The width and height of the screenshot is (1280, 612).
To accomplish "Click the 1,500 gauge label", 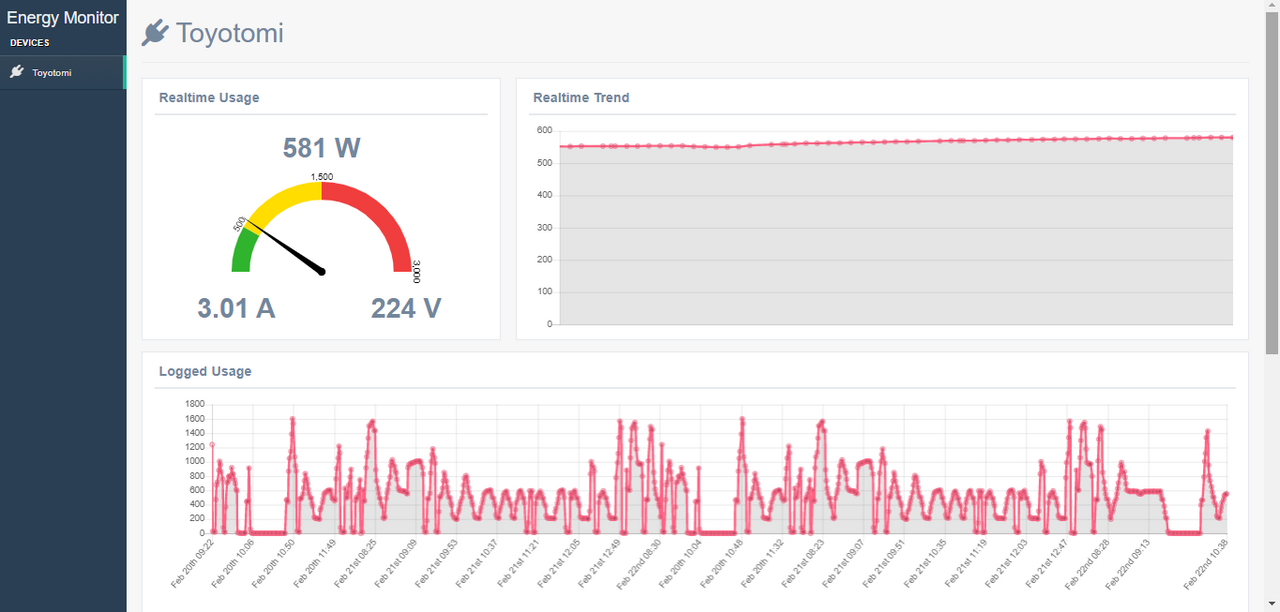I will pyautogui.click(x=322, y=177).
